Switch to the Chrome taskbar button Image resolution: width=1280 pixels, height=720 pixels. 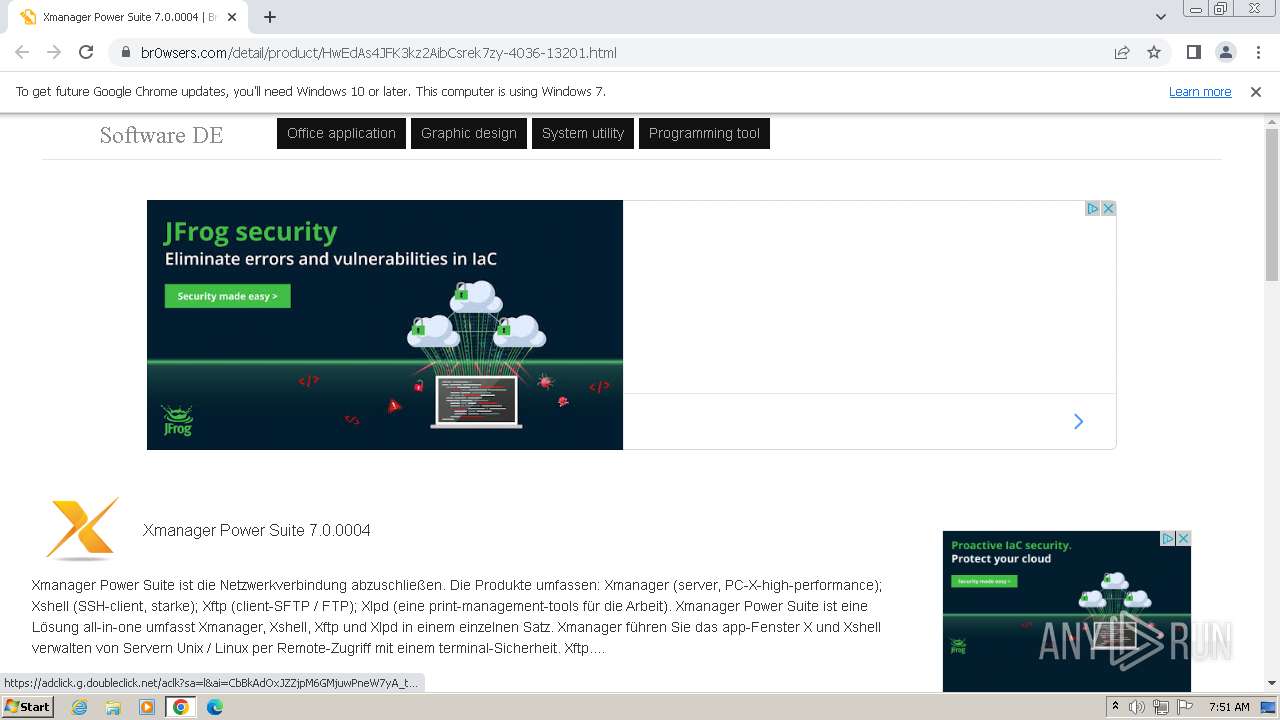pyautogui.click(x=181, y=707)
